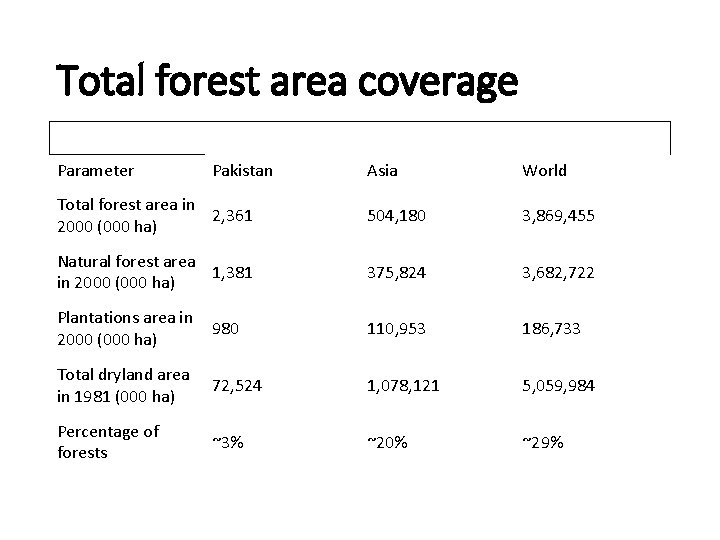Select row label 'Total dryland area in 1981 (000 ha)'

tap(123, 385)
